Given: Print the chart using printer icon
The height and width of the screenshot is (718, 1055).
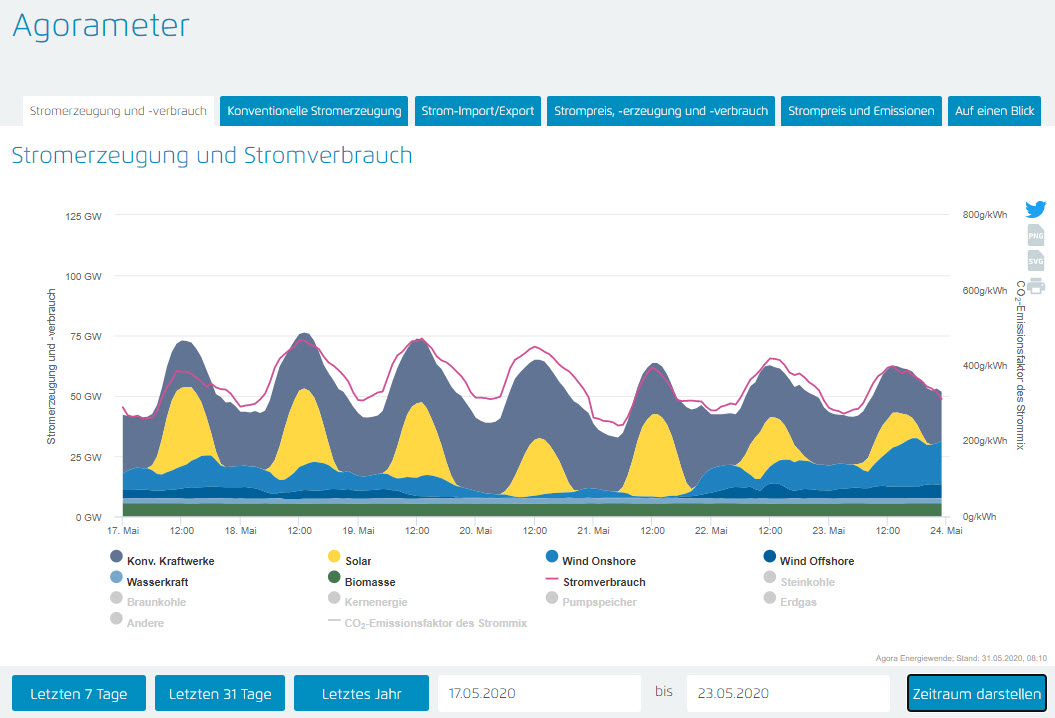Looking at the screenshot, I should coord(1035,286).
